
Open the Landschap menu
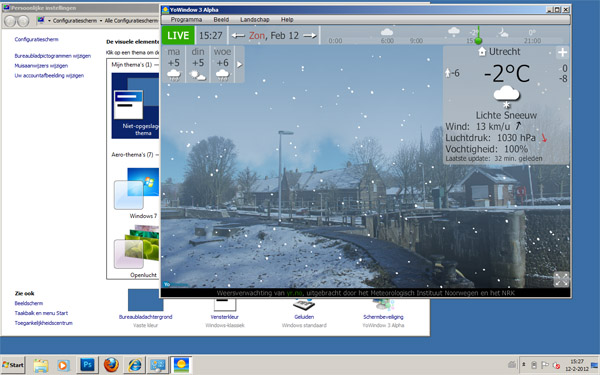(255, 20)
